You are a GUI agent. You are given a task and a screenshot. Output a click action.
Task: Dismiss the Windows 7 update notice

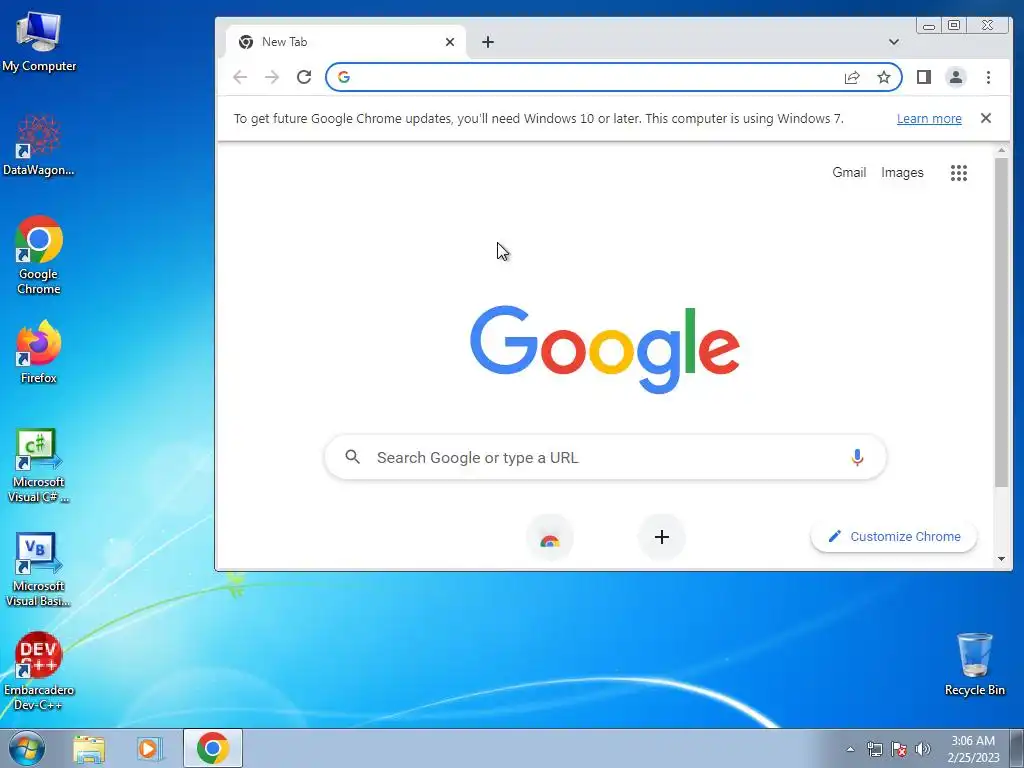[x=986, y=118]
